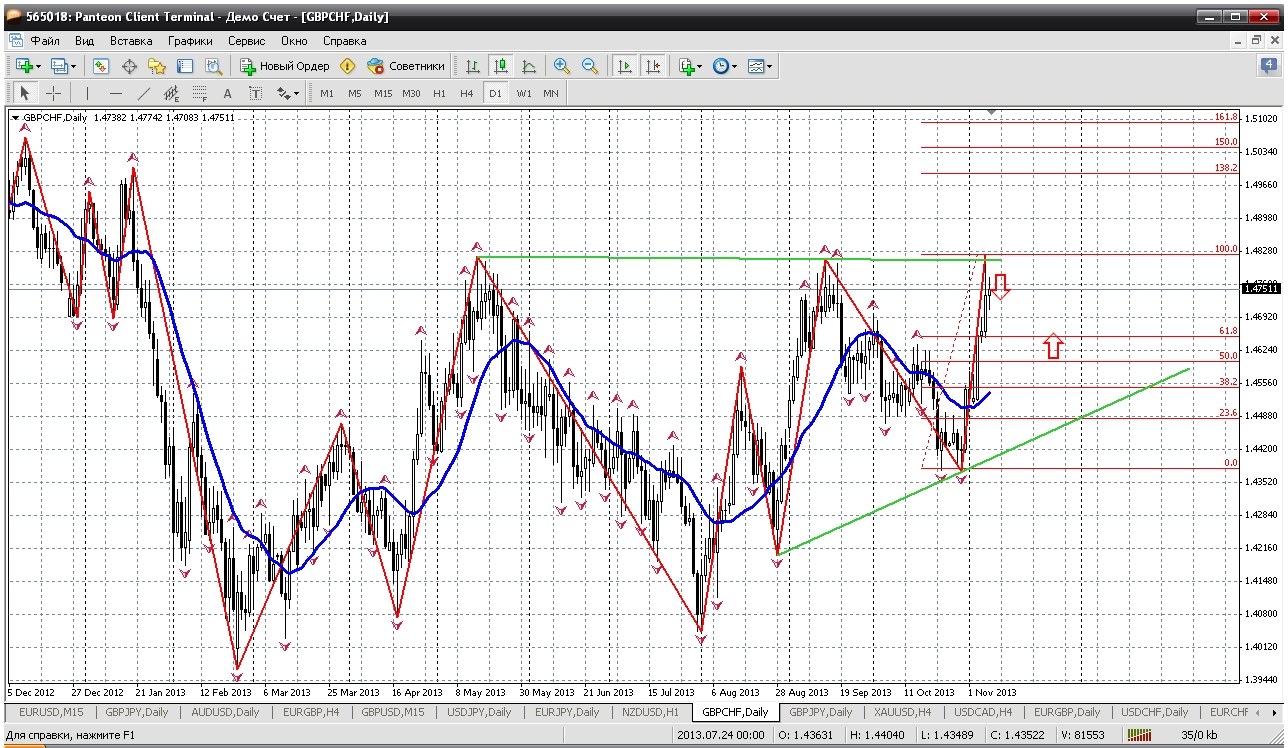Switch chart to candlestick display
The image size is (1288, 748).
pyautogui.click(x=501, y=66)
